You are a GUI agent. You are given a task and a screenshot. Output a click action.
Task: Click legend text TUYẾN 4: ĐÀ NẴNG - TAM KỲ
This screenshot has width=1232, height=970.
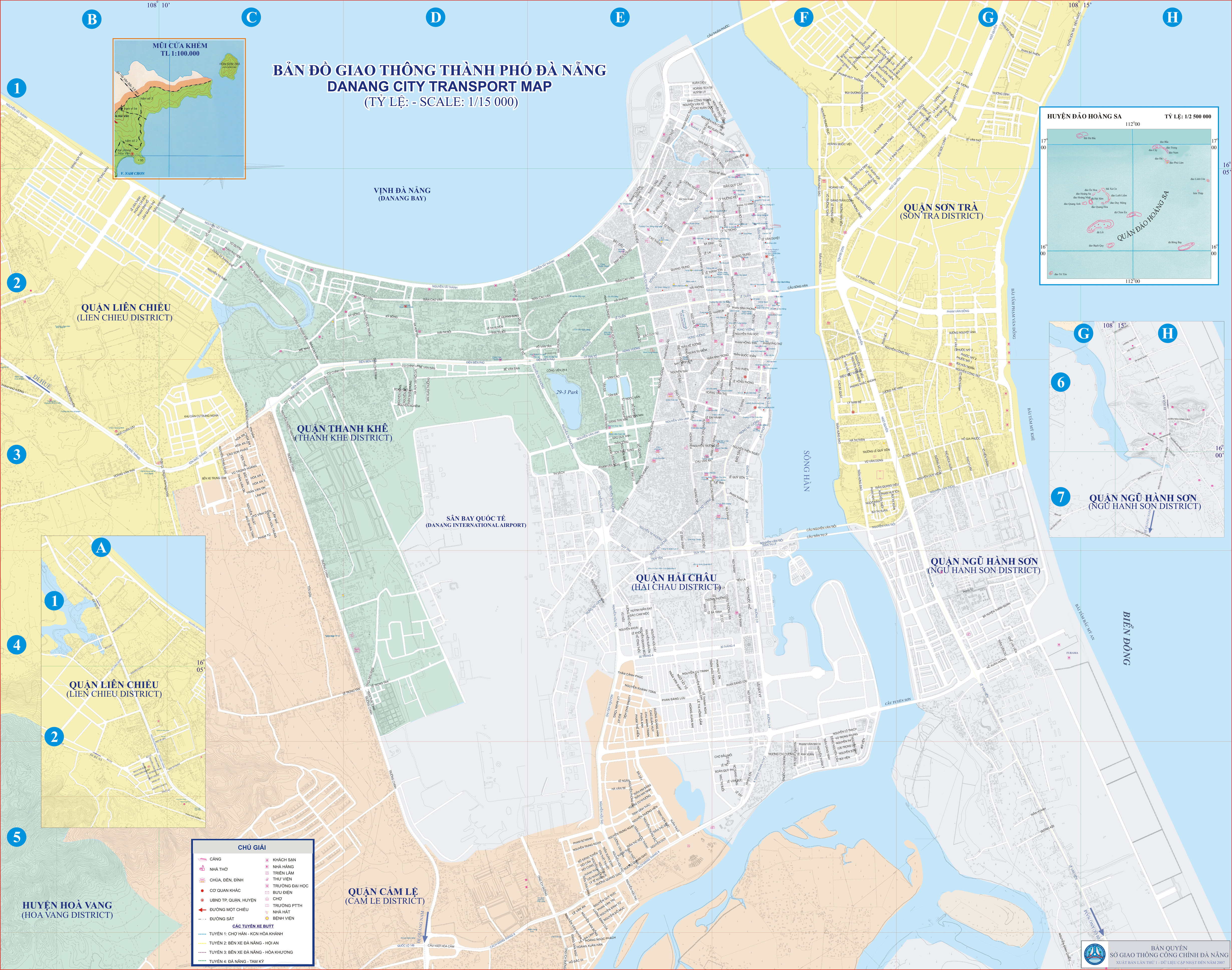[237, 961]
